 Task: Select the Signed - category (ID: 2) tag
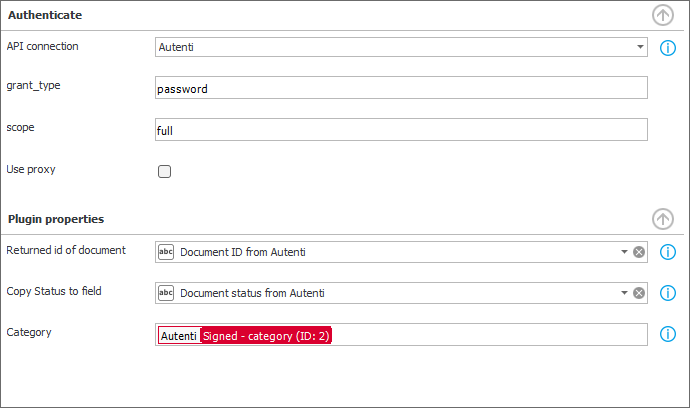[x=266, y=336]
